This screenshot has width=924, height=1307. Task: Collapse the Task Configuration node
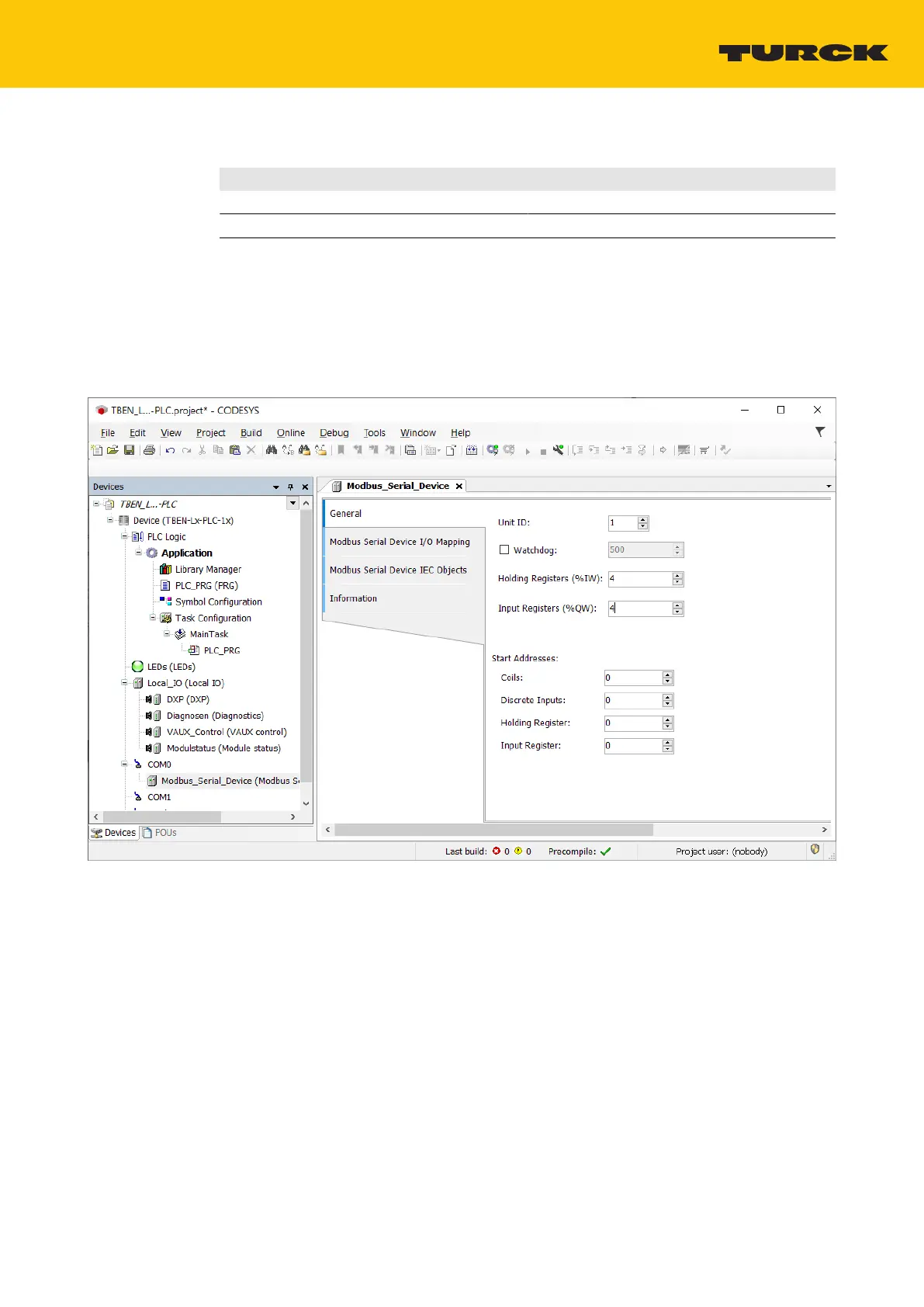pyautogui.click(x=153, y=618)
